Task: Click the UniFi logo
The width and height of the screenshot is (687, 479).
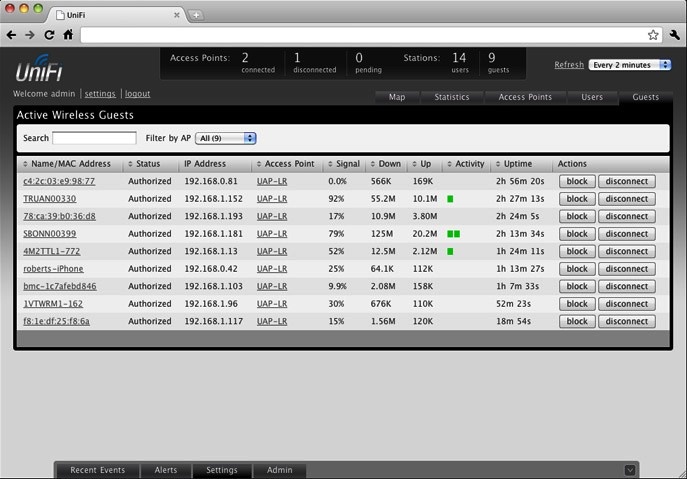Action: coord(39,68)
